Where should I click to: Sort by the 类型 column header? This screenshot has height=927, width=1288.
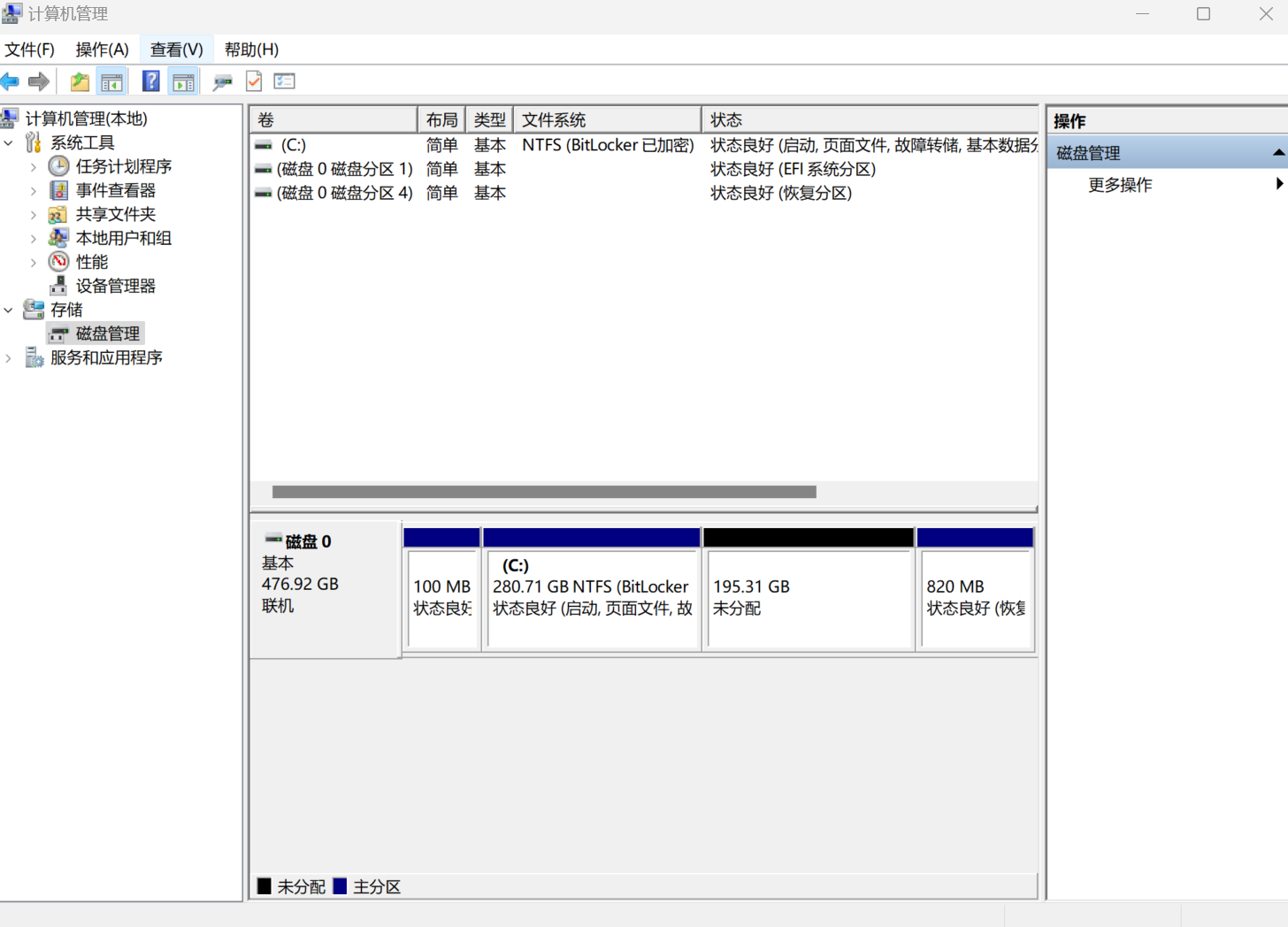click(489, 119)
